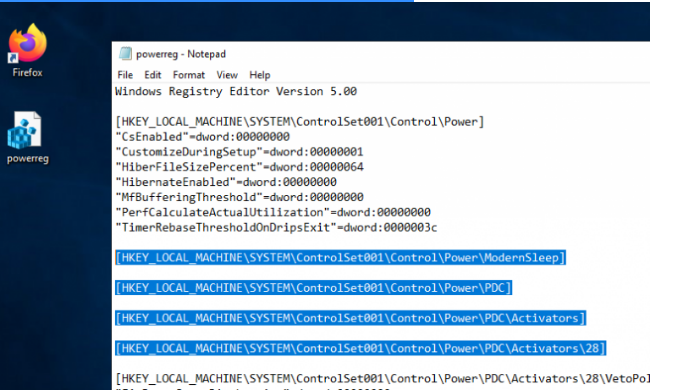
Task: Click the "CsEnabled"=dword:00000000 line
Action: pos(202,137)
